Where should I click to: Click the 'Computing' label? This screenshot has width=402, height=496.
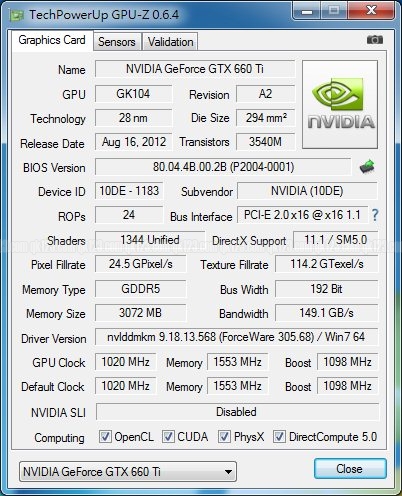coord(59,438)
